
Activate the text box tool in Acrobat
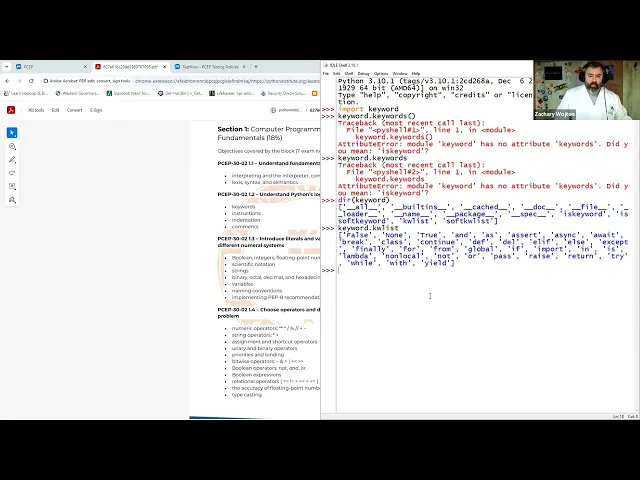[12, 186]
